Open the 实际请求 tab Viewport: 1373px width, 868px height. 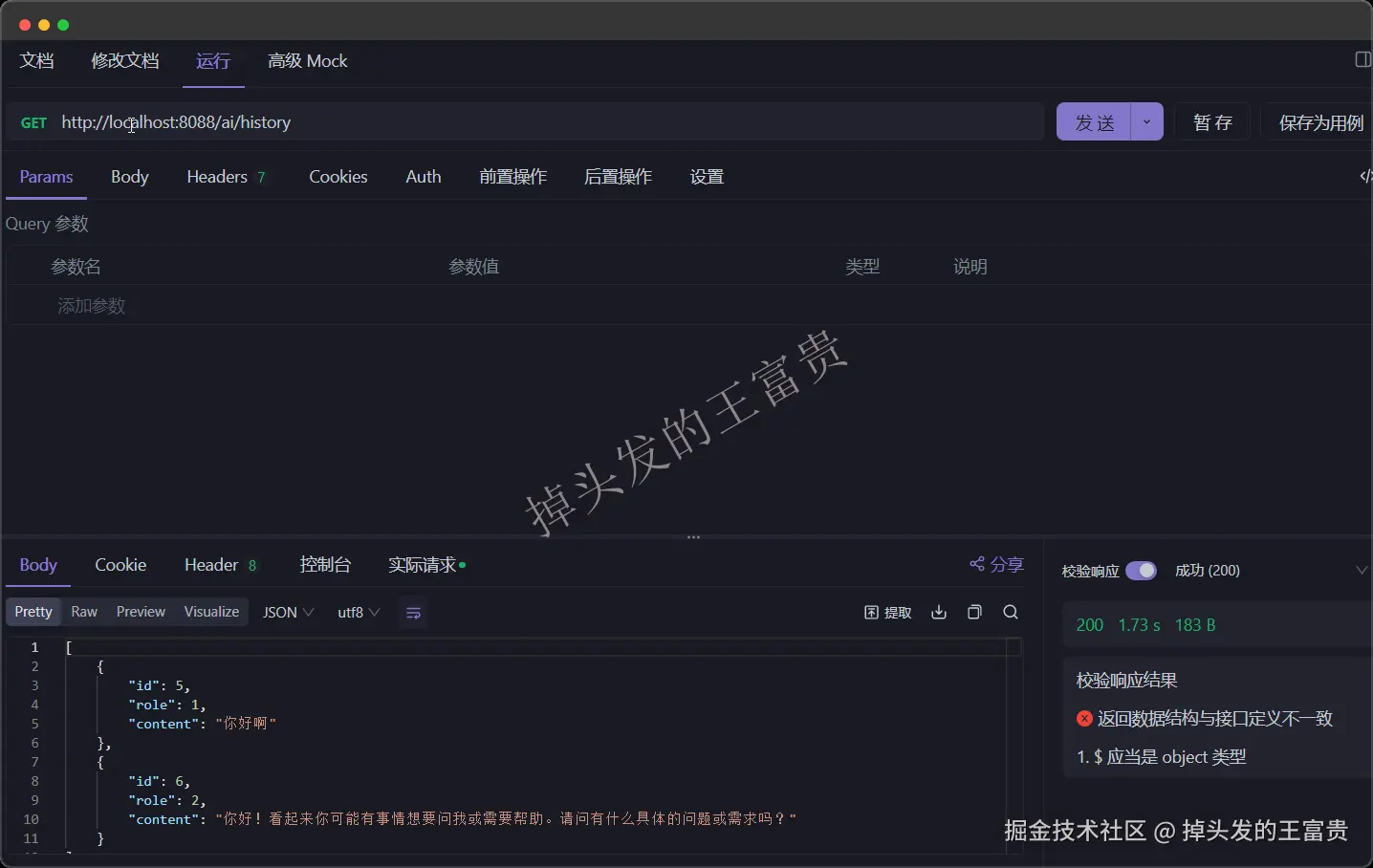pos(426,565)
